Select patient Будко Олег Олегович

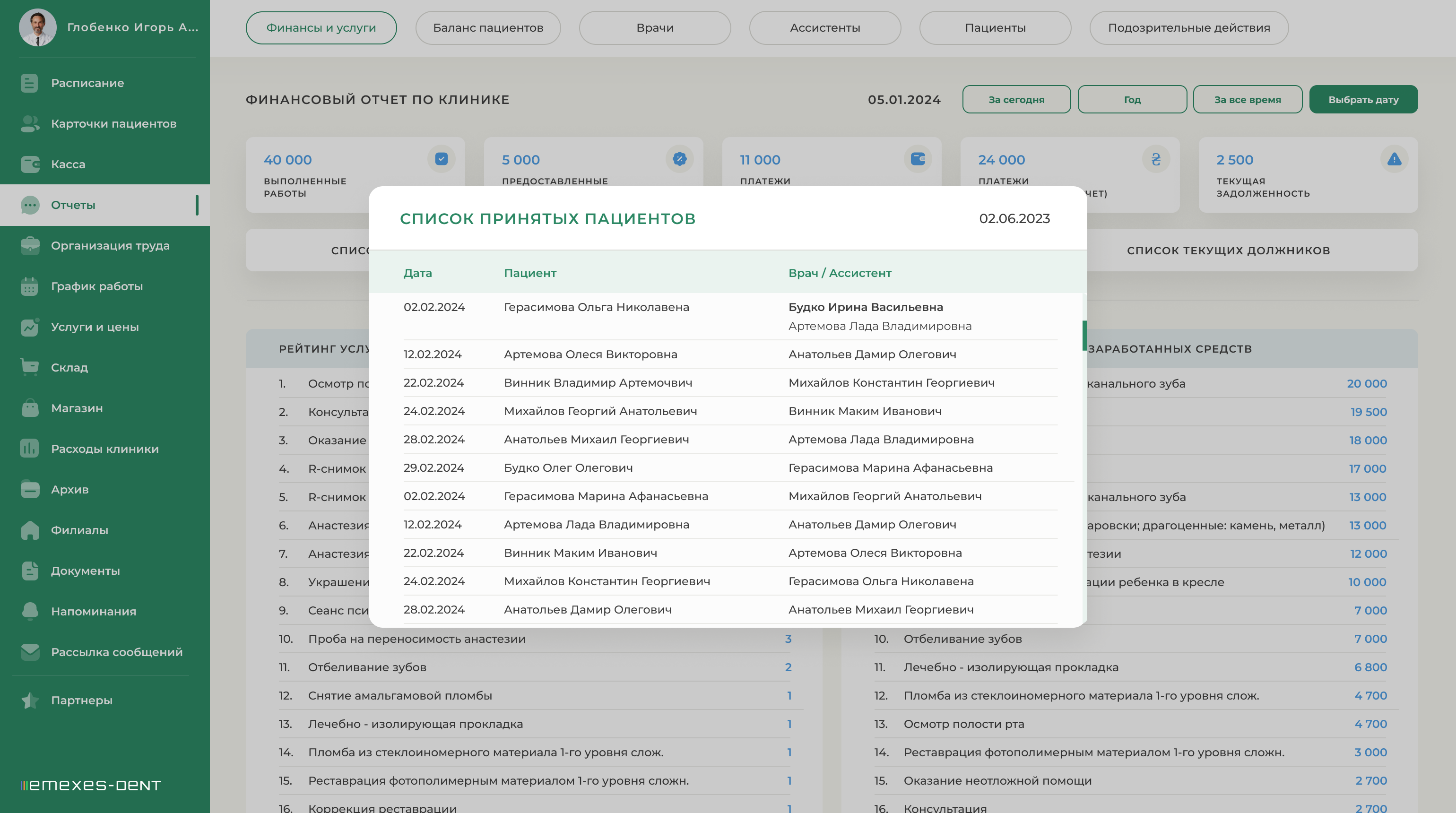[568, 468]
